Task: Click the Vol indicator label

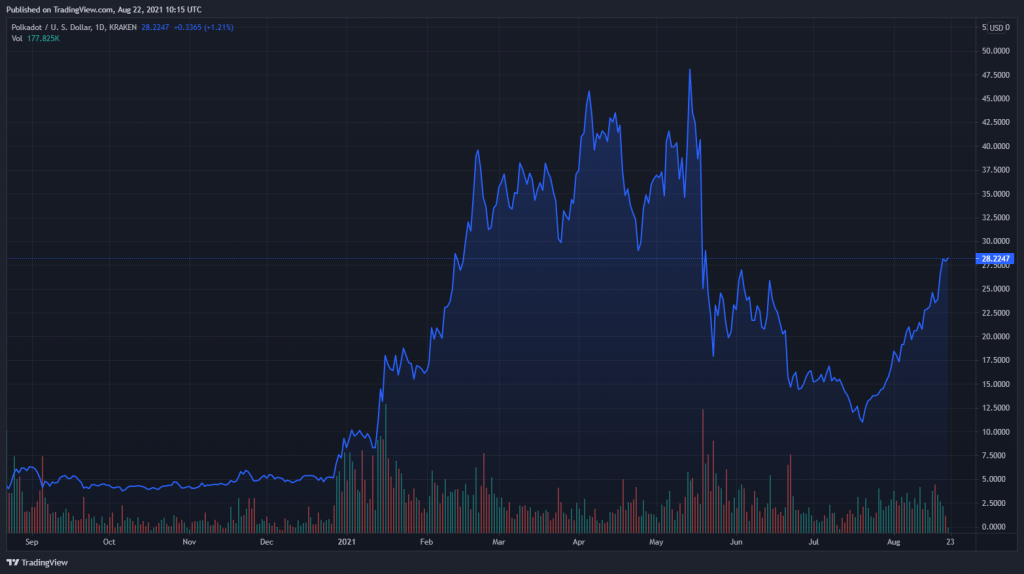Action: 17,39
